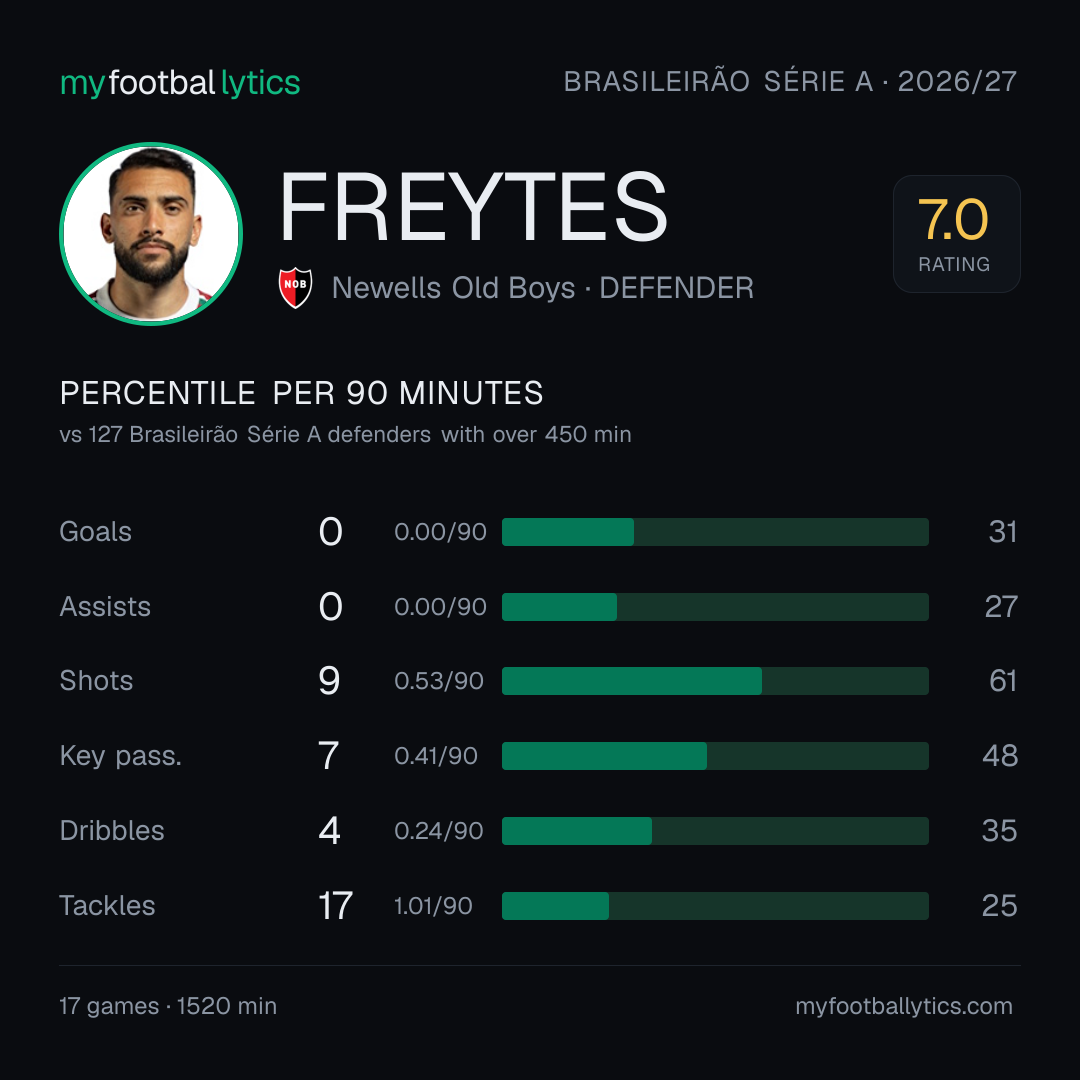
Task: Click the Shots percentile value 61
Action: pos(1003,681)
